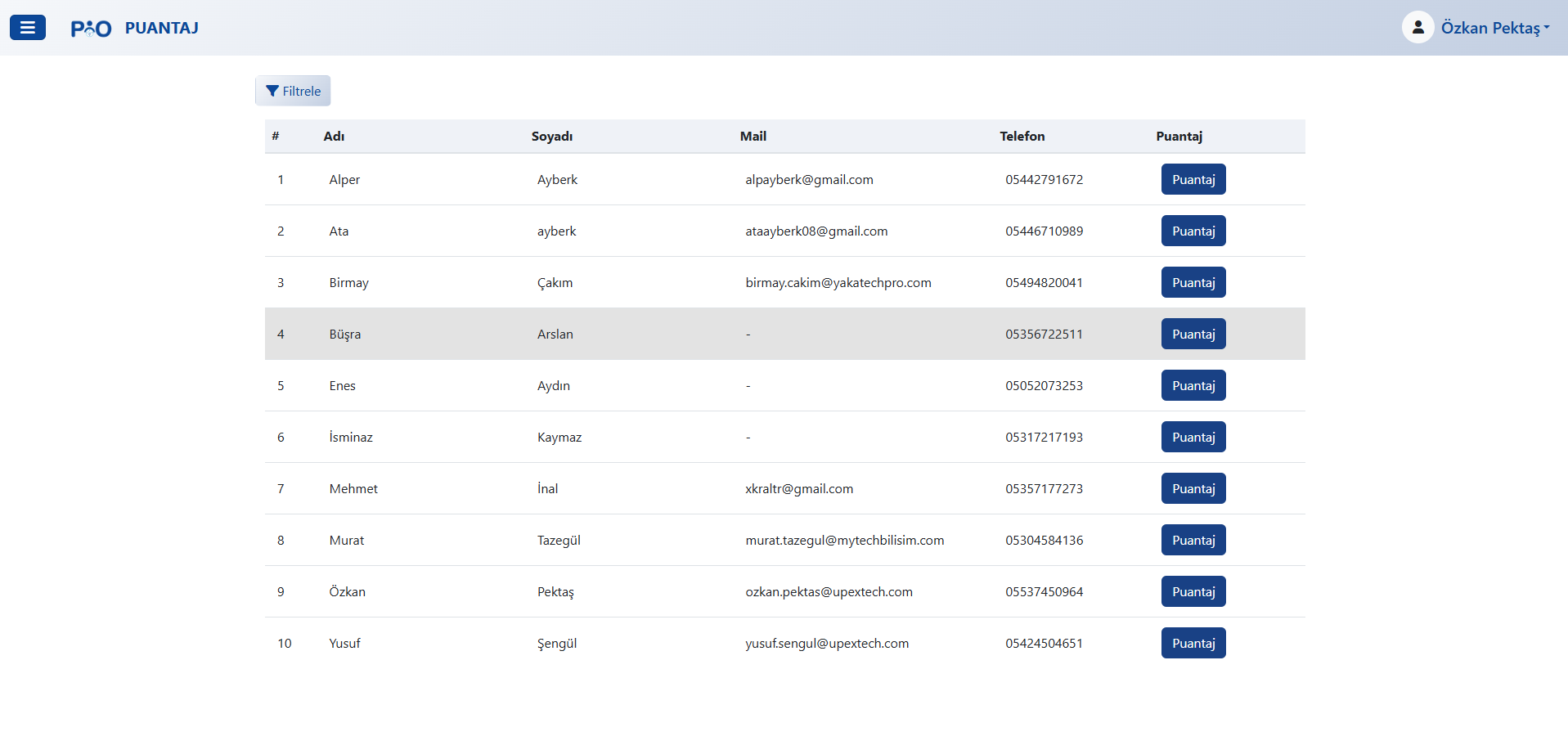The image size is (1568, 741).
Task: Open Puantaj for Mehmet İnal
Action: click(x=1193, y=488)
